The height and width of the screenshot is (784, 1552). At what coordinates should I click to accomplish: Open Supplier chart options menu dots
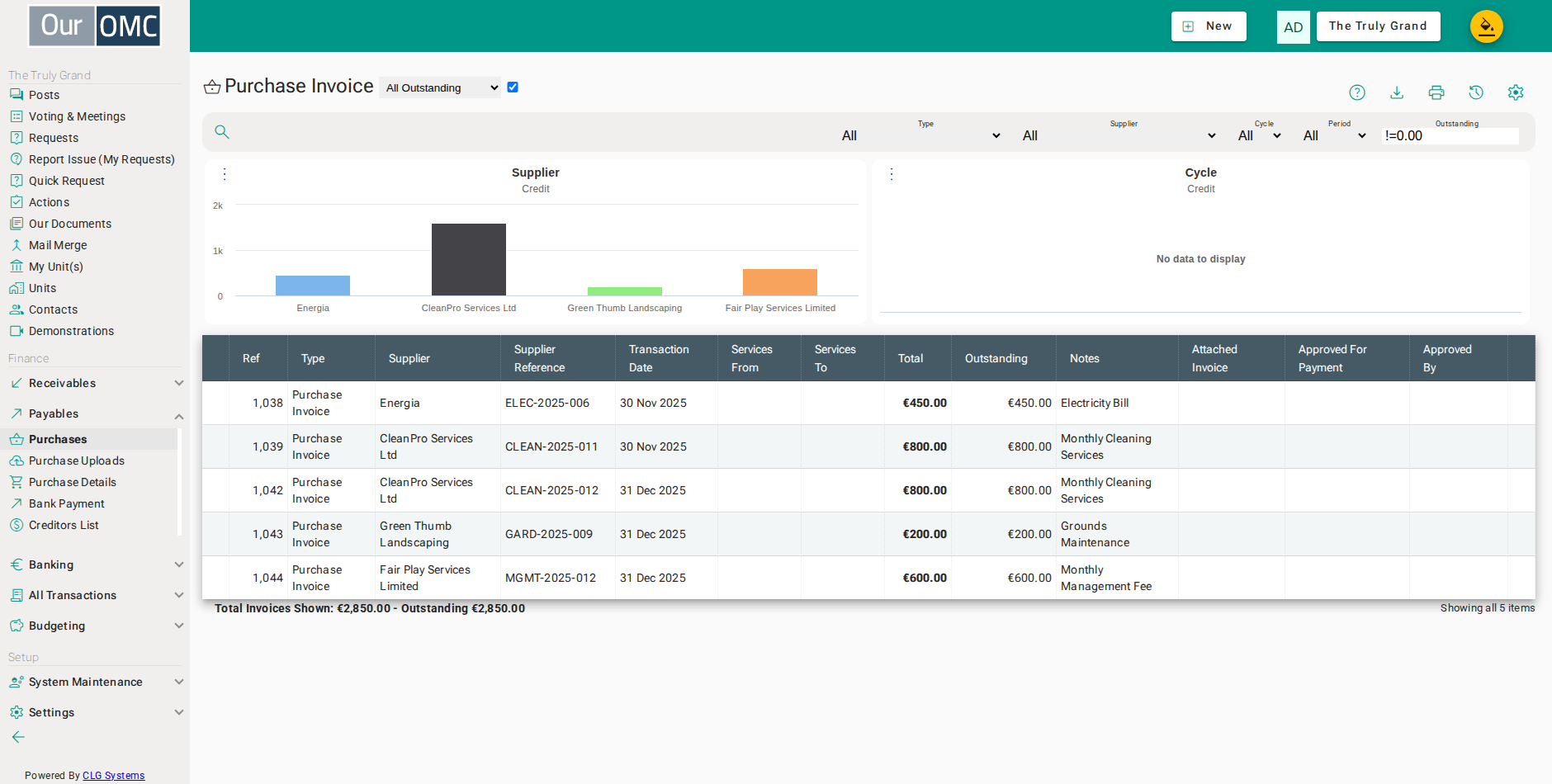225,174
